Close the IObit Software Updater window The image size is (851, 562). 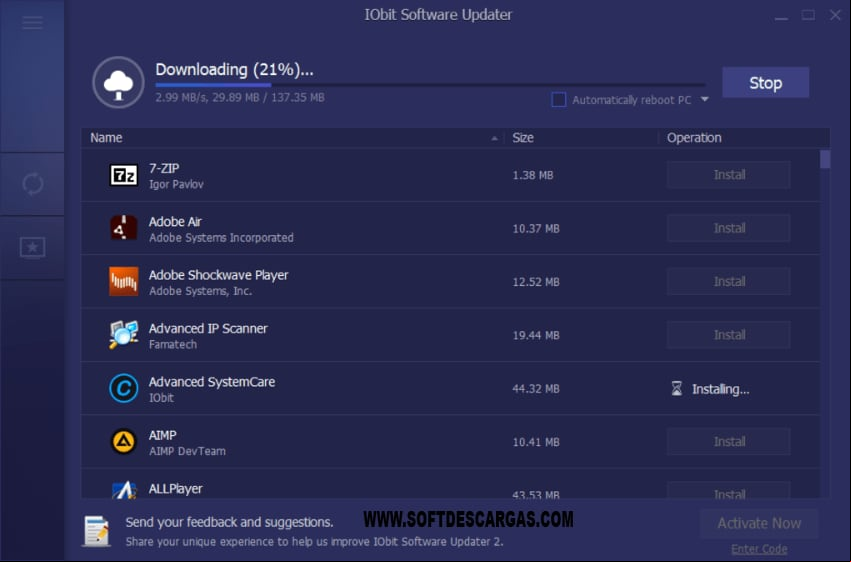tap(835, 15)
